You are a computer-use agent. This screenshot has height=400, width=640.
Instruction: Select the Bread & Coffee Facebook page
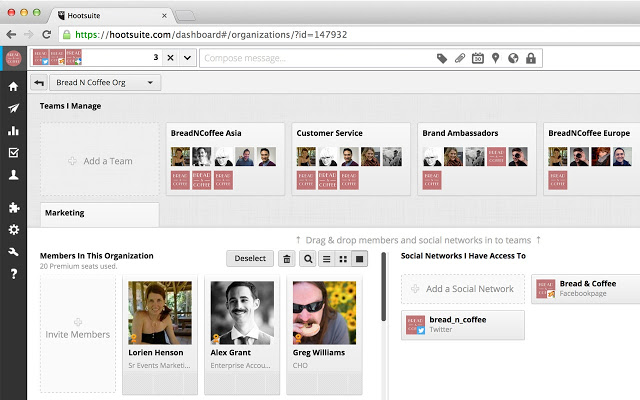586,289
